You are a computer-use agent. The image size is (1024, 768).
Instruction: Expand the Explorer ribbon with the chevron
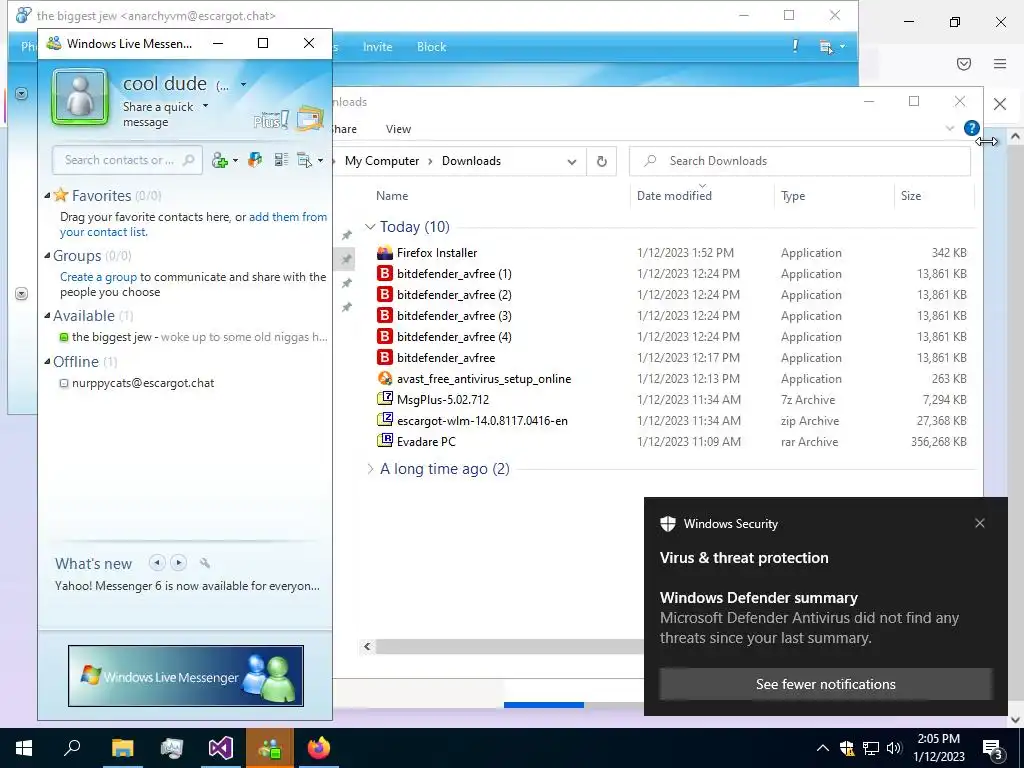pyautogui.click(x=950, y=129)
